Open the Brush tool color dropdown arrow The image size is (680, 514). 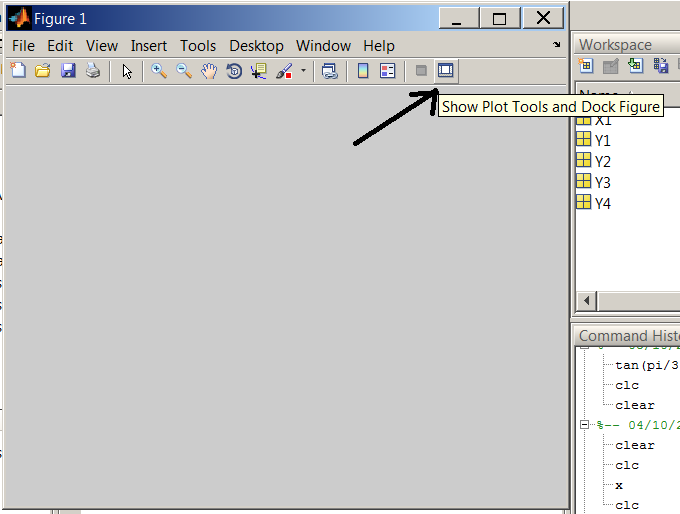[x=303, y=71]
